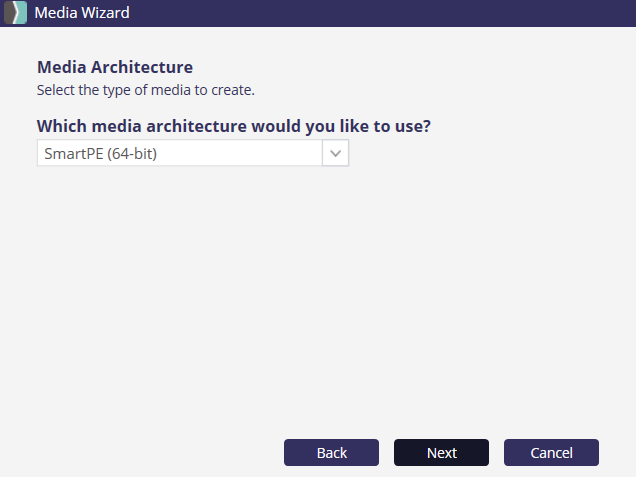Click the chevron icon in the architecture selector

335,153
